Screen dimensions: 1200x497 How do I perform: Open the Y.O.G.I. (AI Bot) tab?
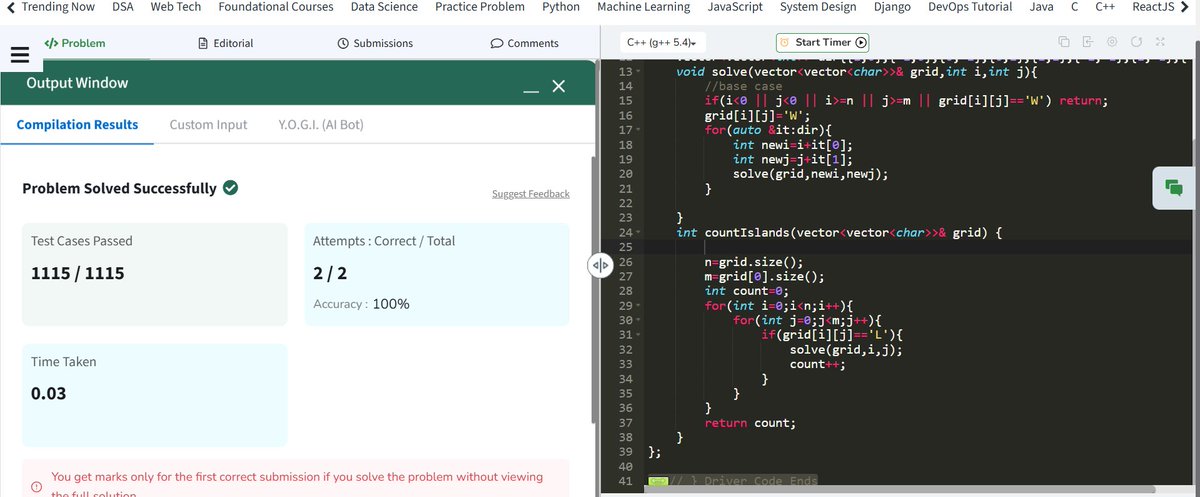320,125
